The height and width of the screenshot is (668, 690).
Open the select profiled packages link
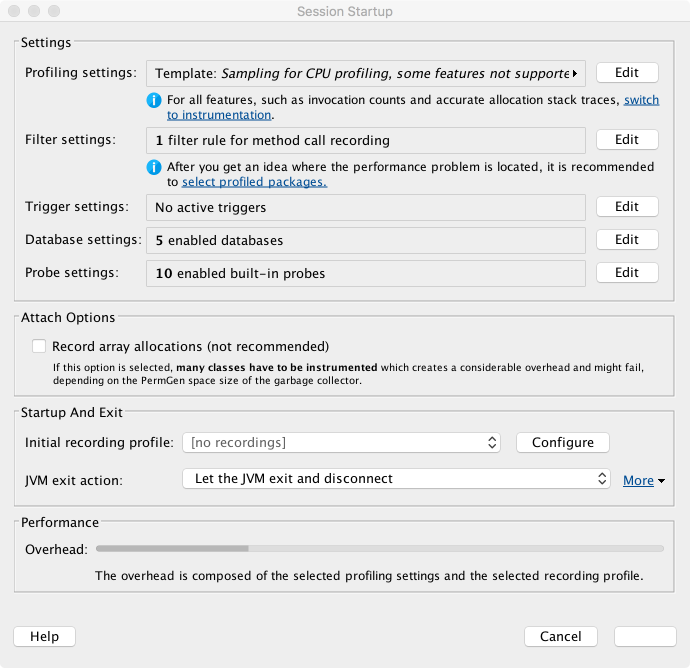pos(254,182)
